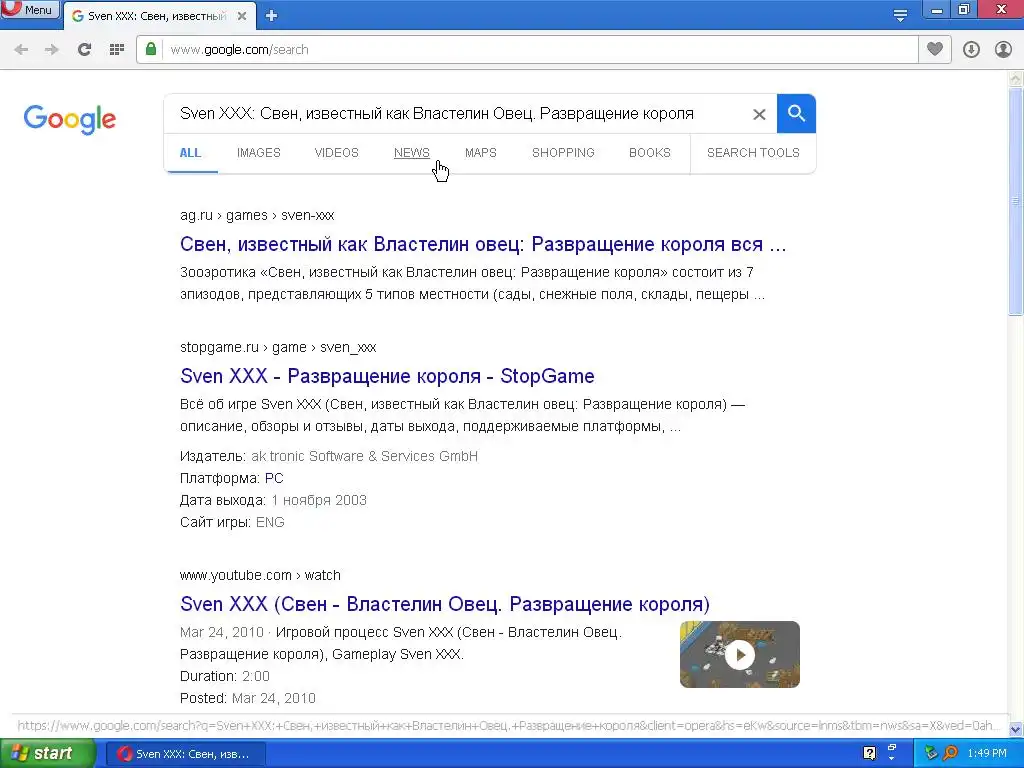Viewport: 1024px width, 768px height.
Task: Click the Платформа: PC text
Action: pyautogui.click(x=232, y=479)
